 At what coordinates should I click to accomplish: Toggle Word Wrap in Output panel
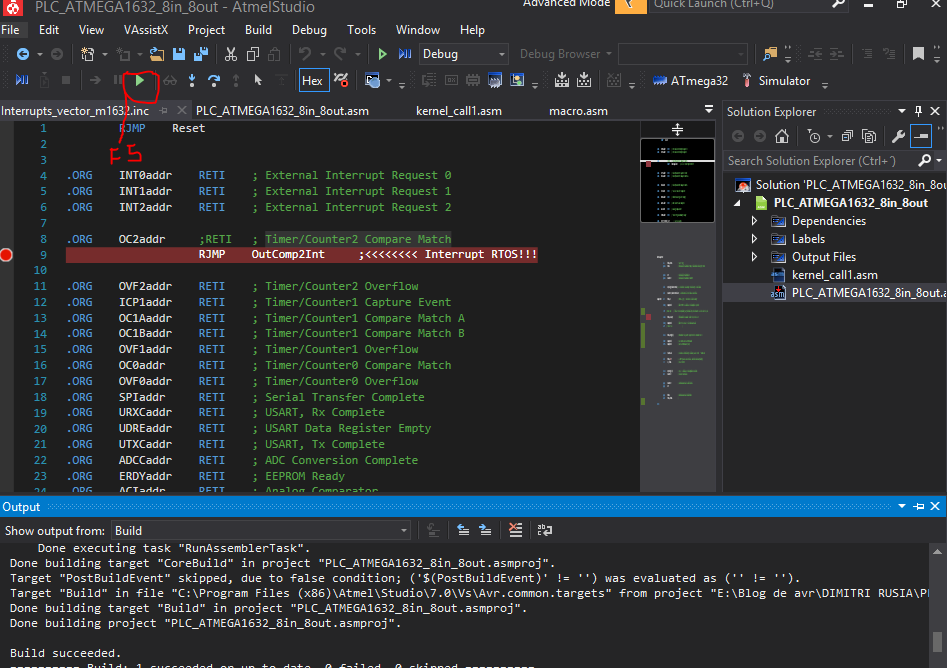(x=545, y=530)
